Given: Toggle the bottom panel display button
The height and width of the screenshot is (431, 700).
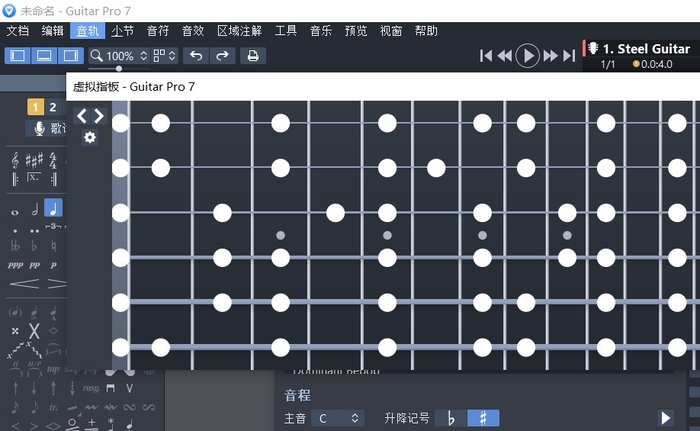Looking at the screenshot, I should coord(44,56).
